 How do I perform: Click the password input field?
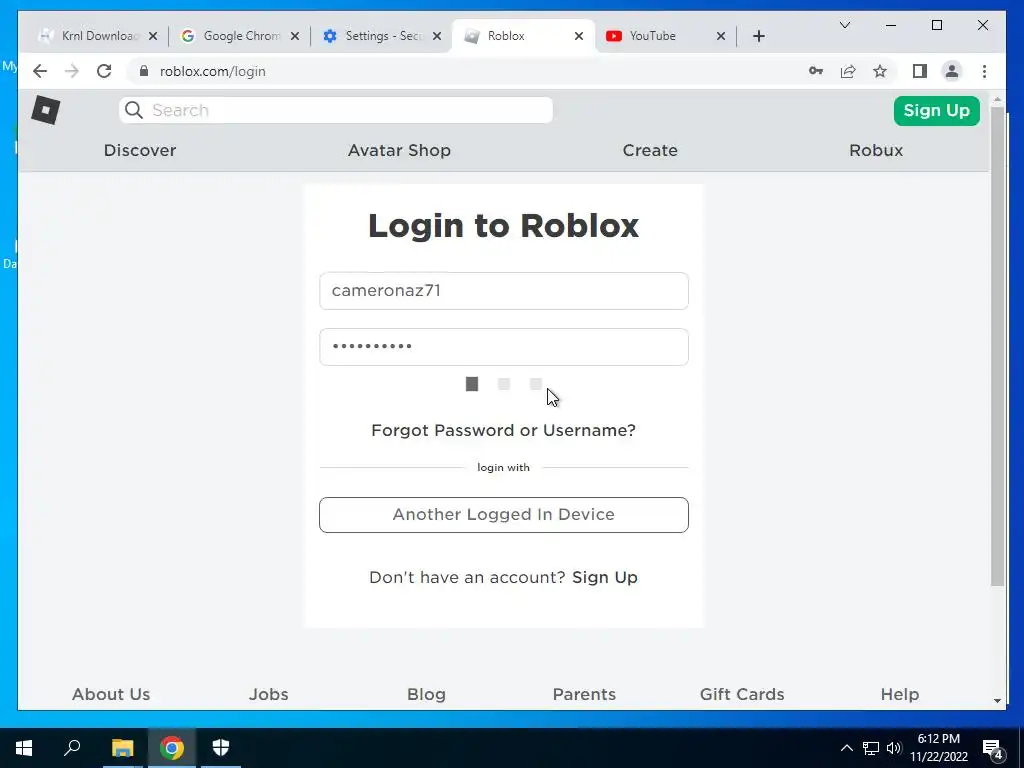(x=504, y=347)
